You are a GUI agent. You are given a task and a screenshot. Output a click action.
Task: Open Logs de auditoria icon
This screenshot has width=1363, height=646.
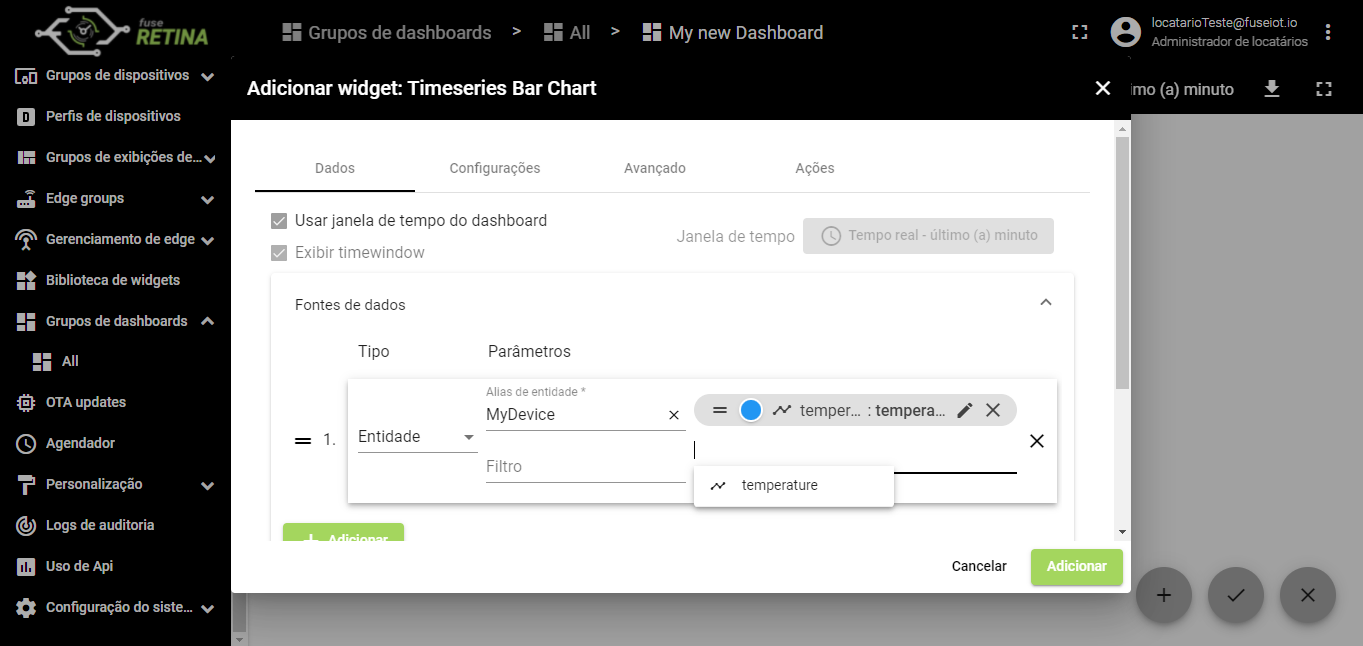click(x=26, y=525)
